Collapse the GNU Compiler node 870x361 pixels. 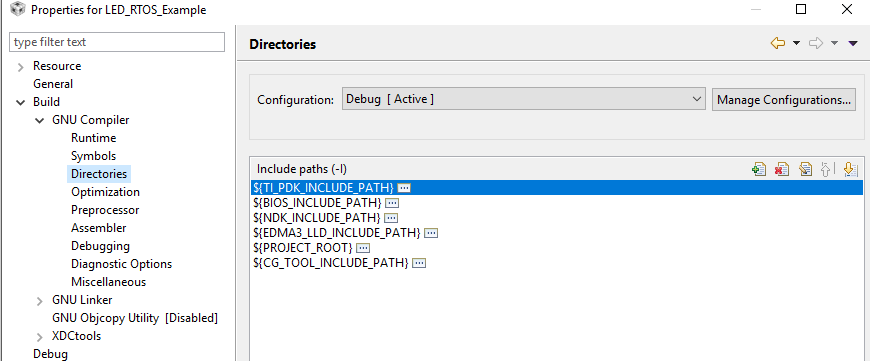click(39, 120)
